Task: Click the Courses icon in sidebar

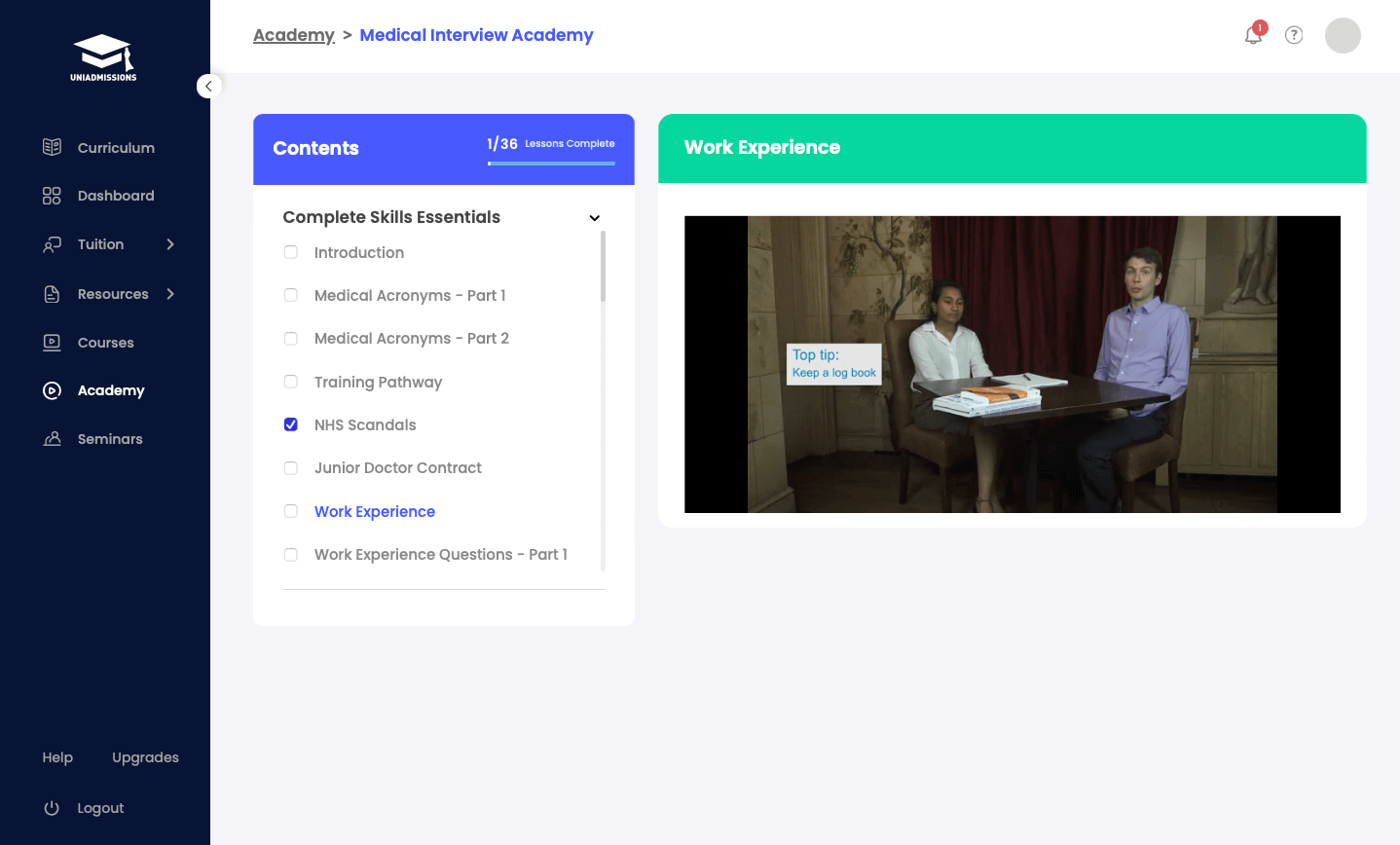Action: [x=52, y=343]
